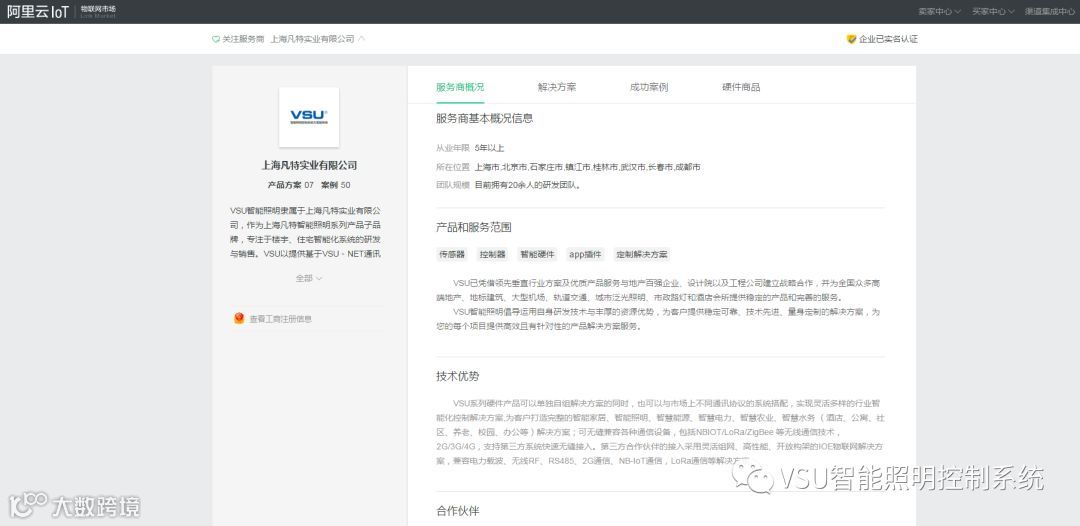Click the 团队规模 description text
Image resolution: width=1080 pixels, height=526 pixels.
click(x=528, y=185)
